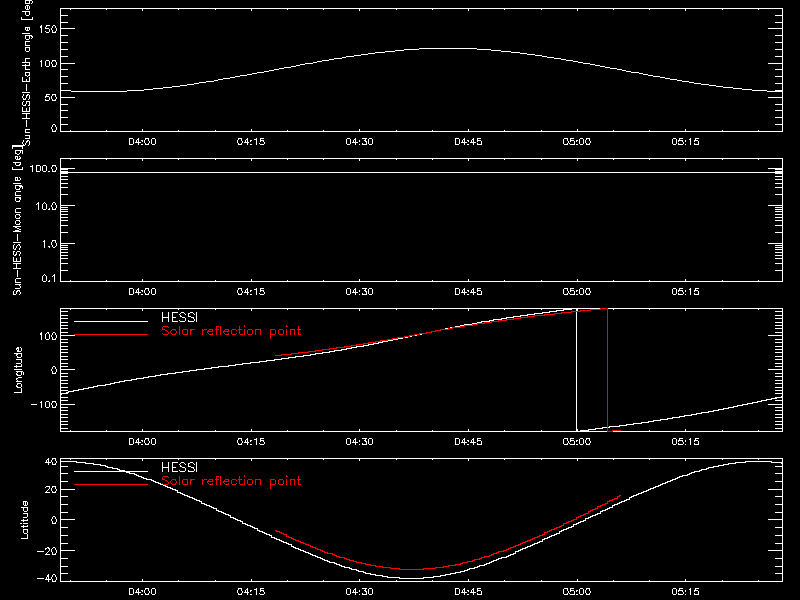Image resolution: width=800 pixels, height=600 pixels.
Task: Select the Longitude axis title
Action: tap(18, 370)
